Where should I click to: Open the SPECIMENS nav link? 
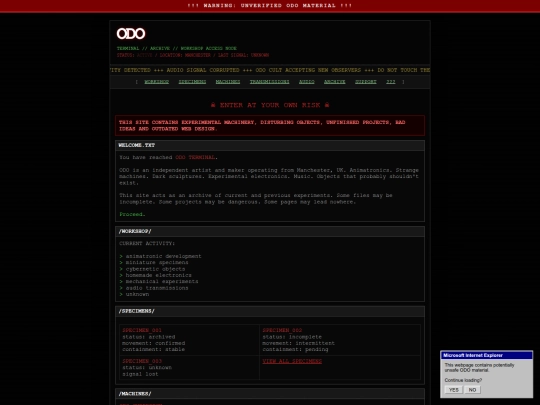(x=192, y=82)
